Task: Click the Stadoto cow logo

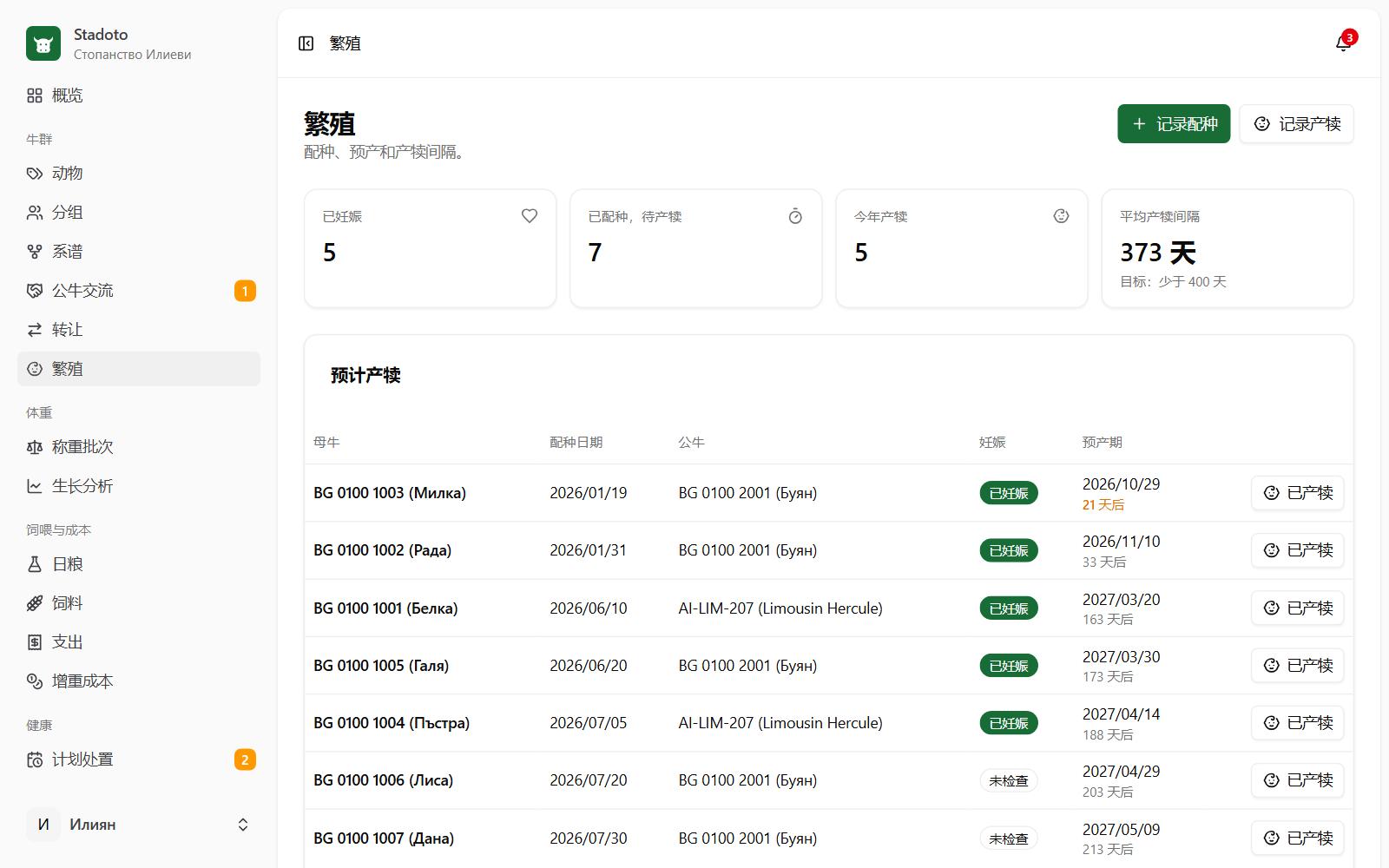Action: (43, 43)
